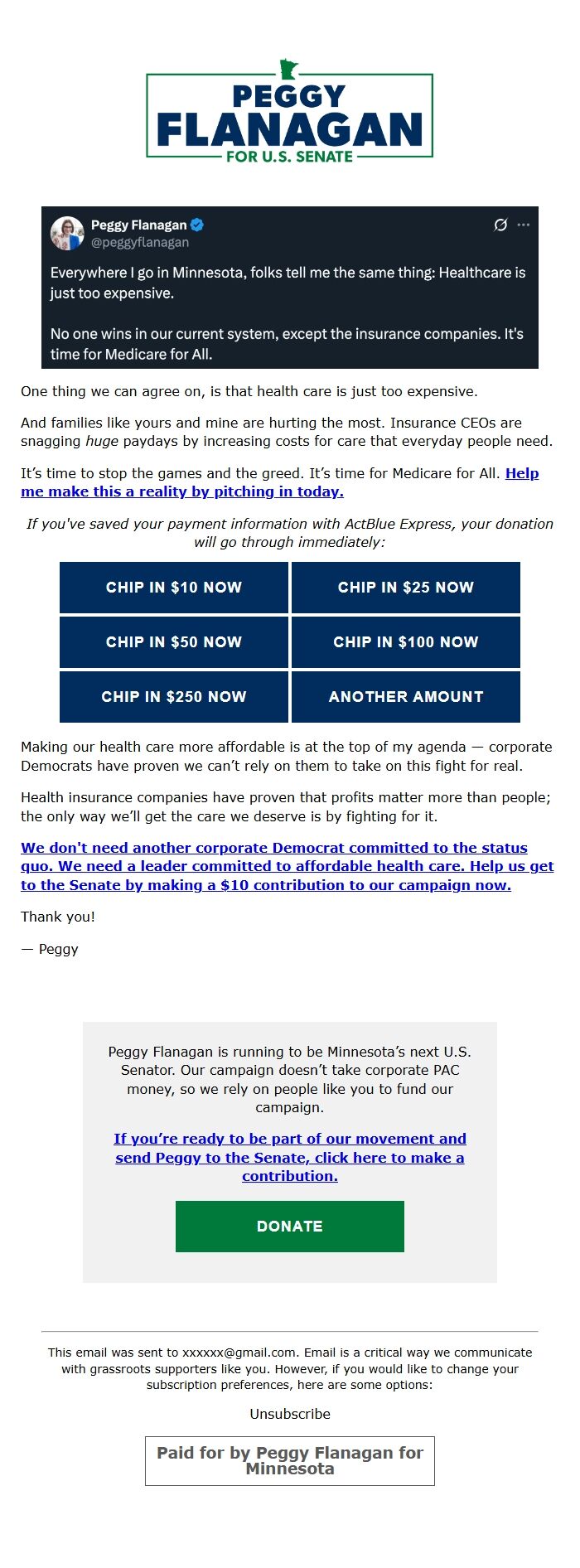Screen dimensions: 580x1568
Task: Click the 'Paid for by Peggy Flanagan' disclaimer box
Action: [289, 1460]
